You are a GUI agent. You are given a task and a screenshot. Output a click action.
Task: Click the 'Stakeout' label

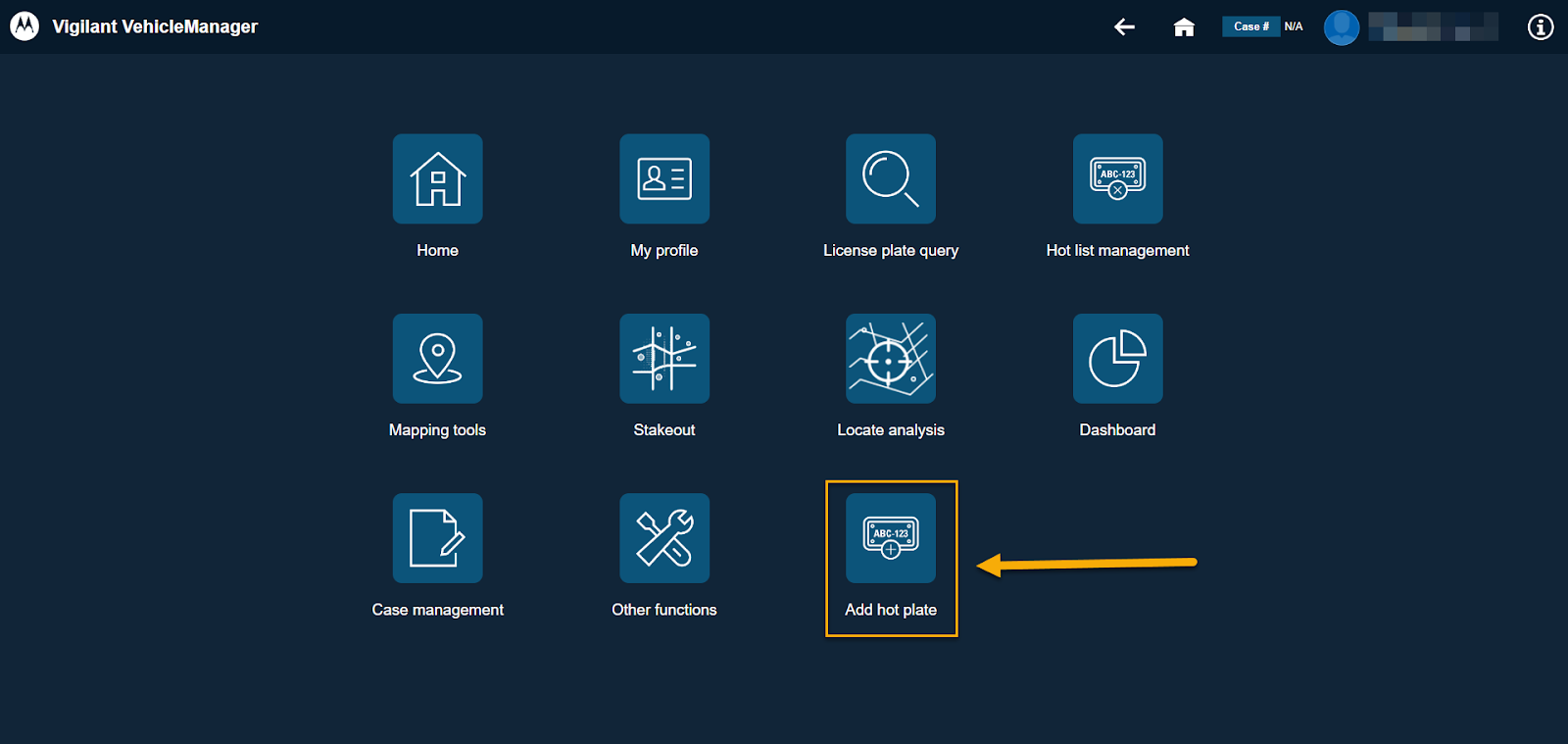point(664,429)
